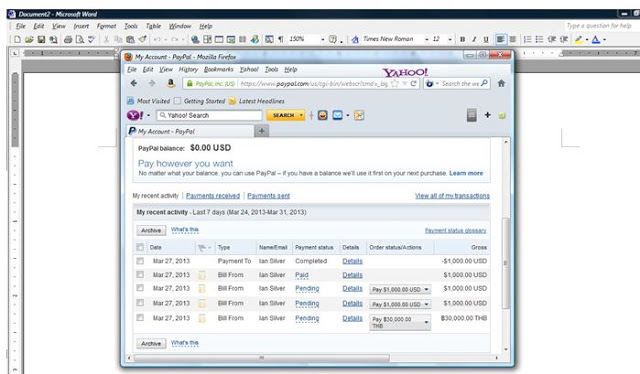Click Underline button in Word toolbar
The width and height of the screenshot is (640, 374).
coord(486,39)
